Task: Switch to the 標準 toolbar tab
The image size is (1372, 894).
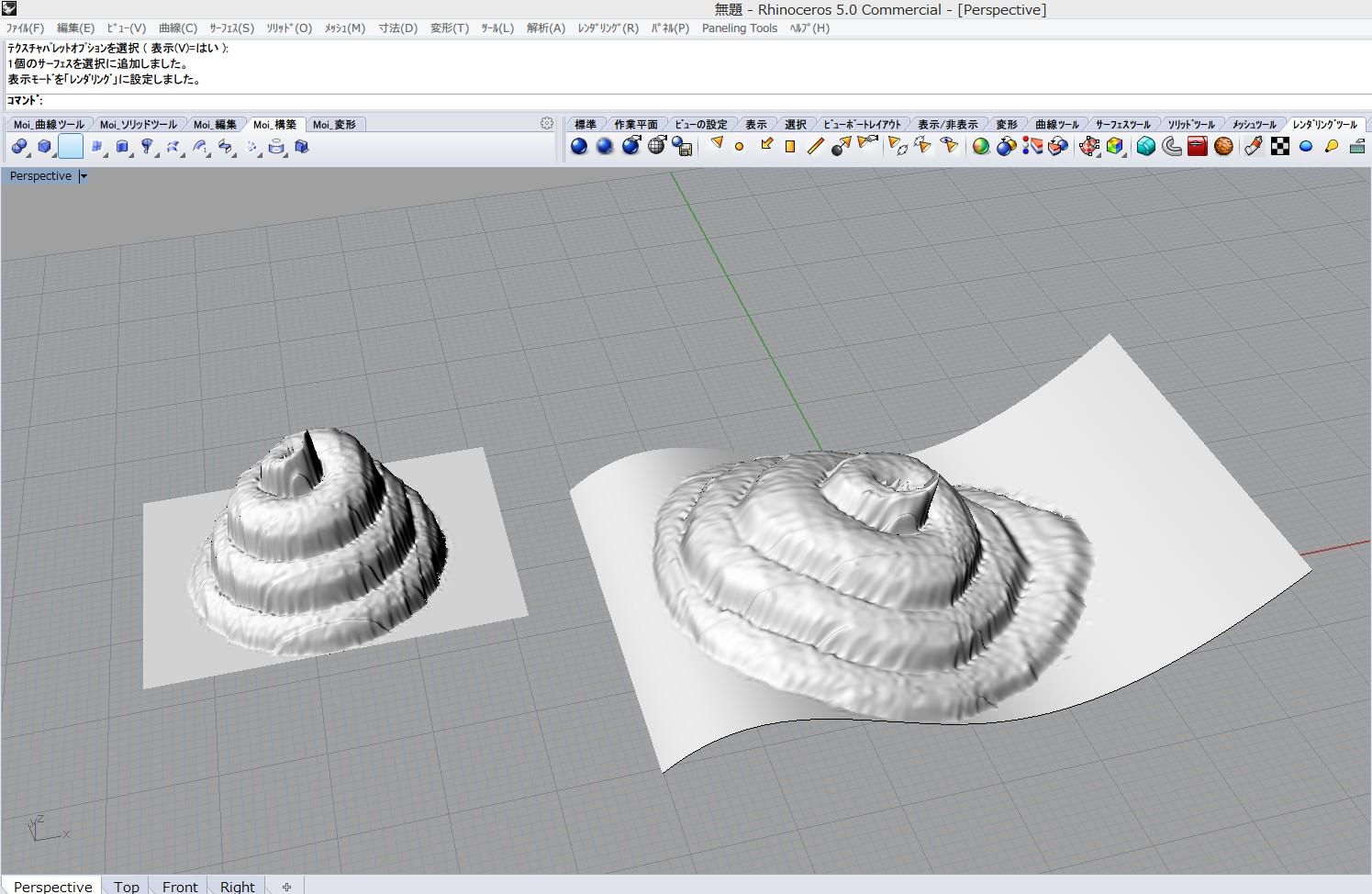Action: [x=586, y=125]
